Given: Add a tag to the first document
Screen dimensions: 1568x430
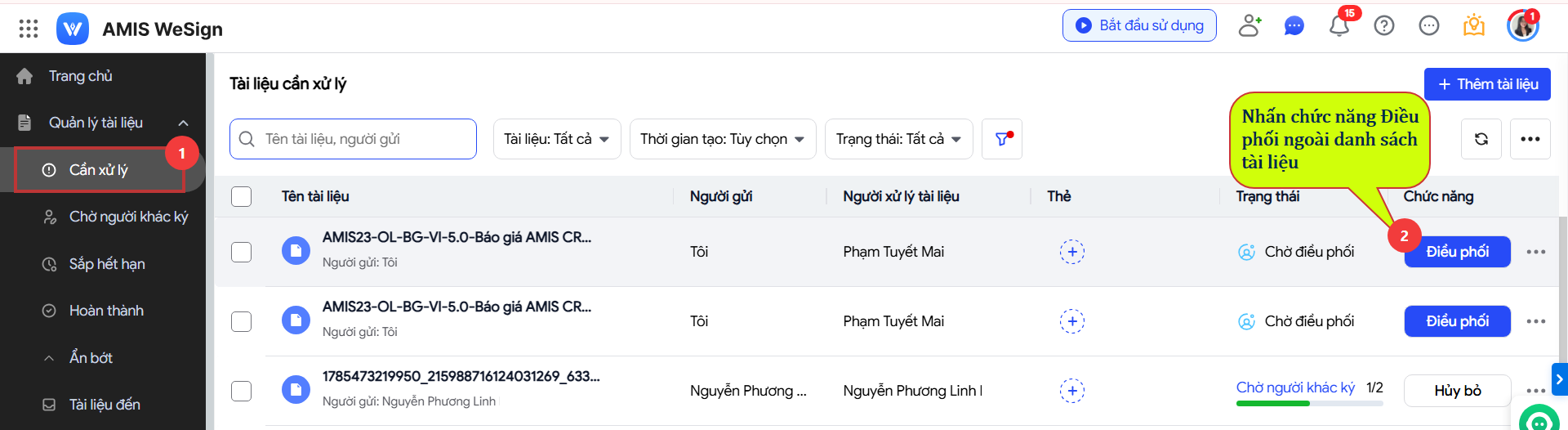Looking at the screenshot, I should [1072, 252].
